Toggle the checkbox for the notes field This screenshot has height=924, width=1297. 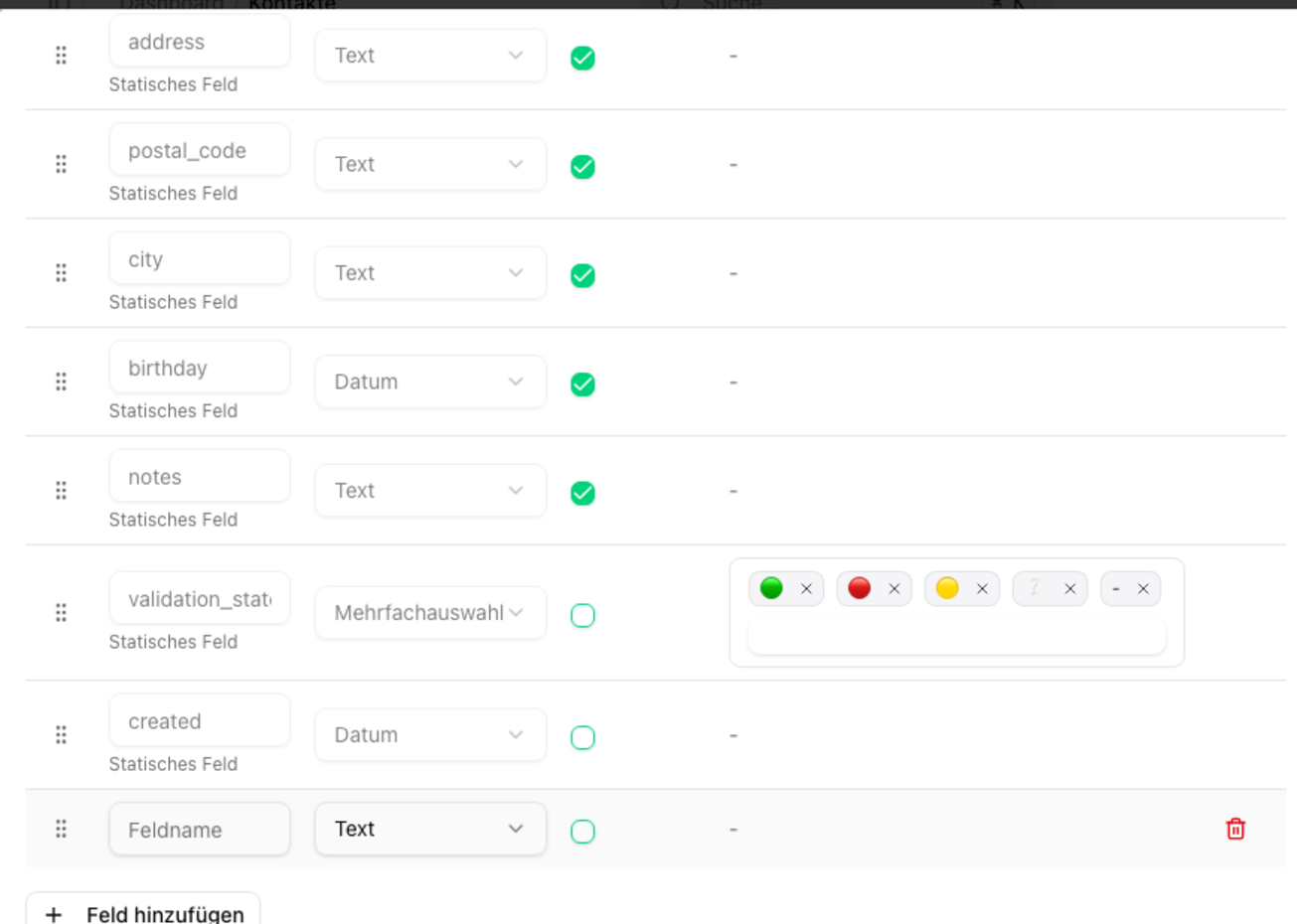[x=583, y=493]
